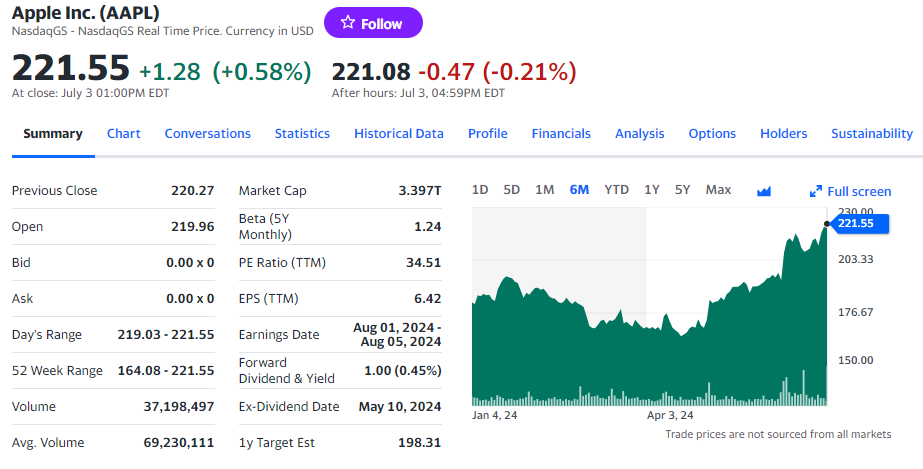Image resolution: width=923 pixels, height=469 pixels.
Task: Click the 203.33 chart axis label
Action: point(856,259)
